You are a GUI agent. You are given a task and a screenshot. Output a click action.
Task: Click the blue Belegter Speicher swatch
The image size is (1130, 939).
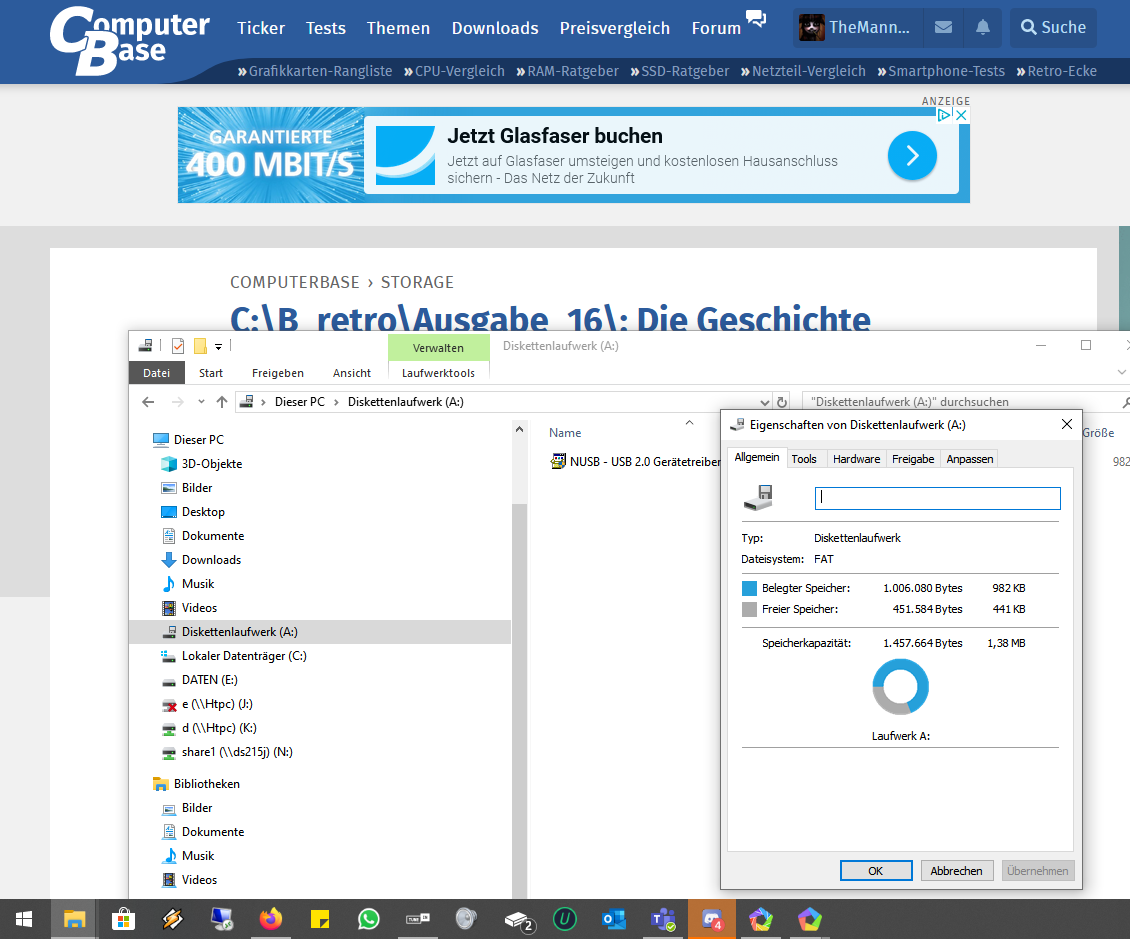point(749,588)
